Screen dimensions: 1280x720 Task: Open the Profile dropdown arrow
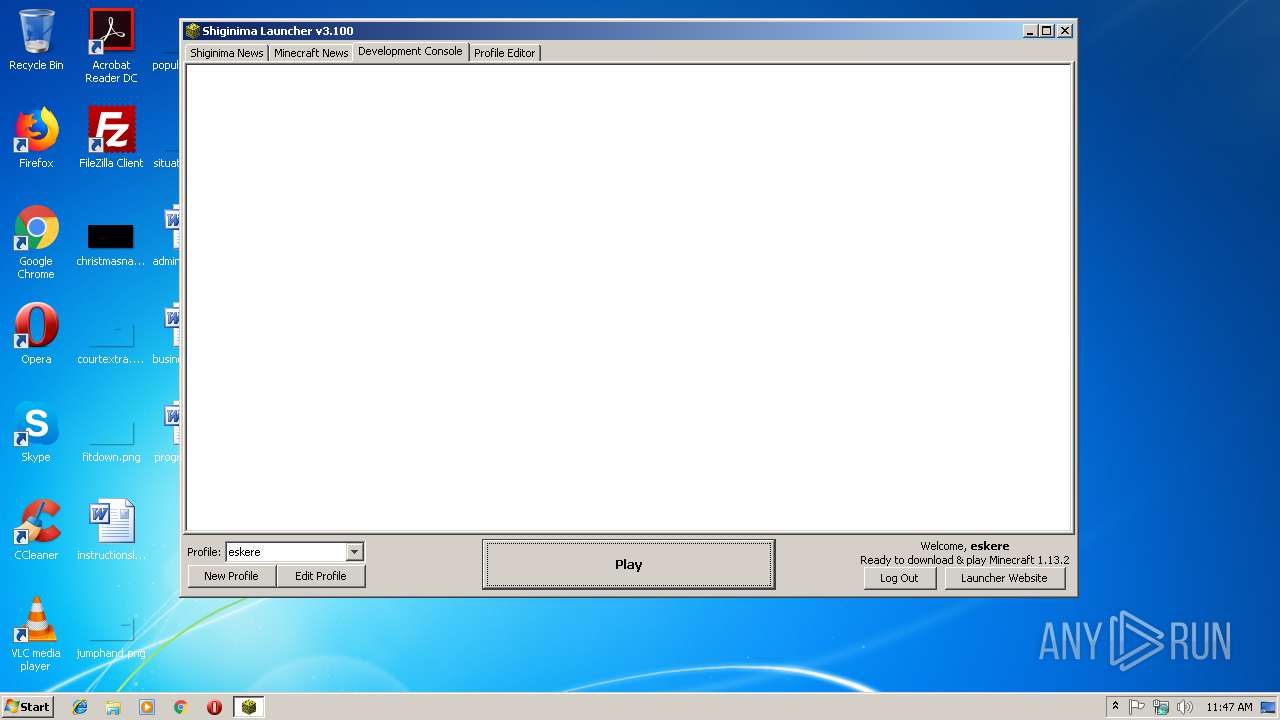click(354, 552)
